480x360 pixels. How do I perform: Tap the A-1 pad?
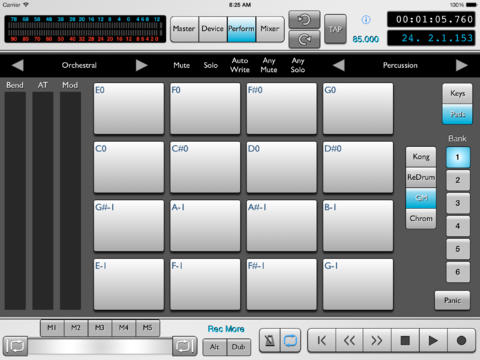pos(205,226)
